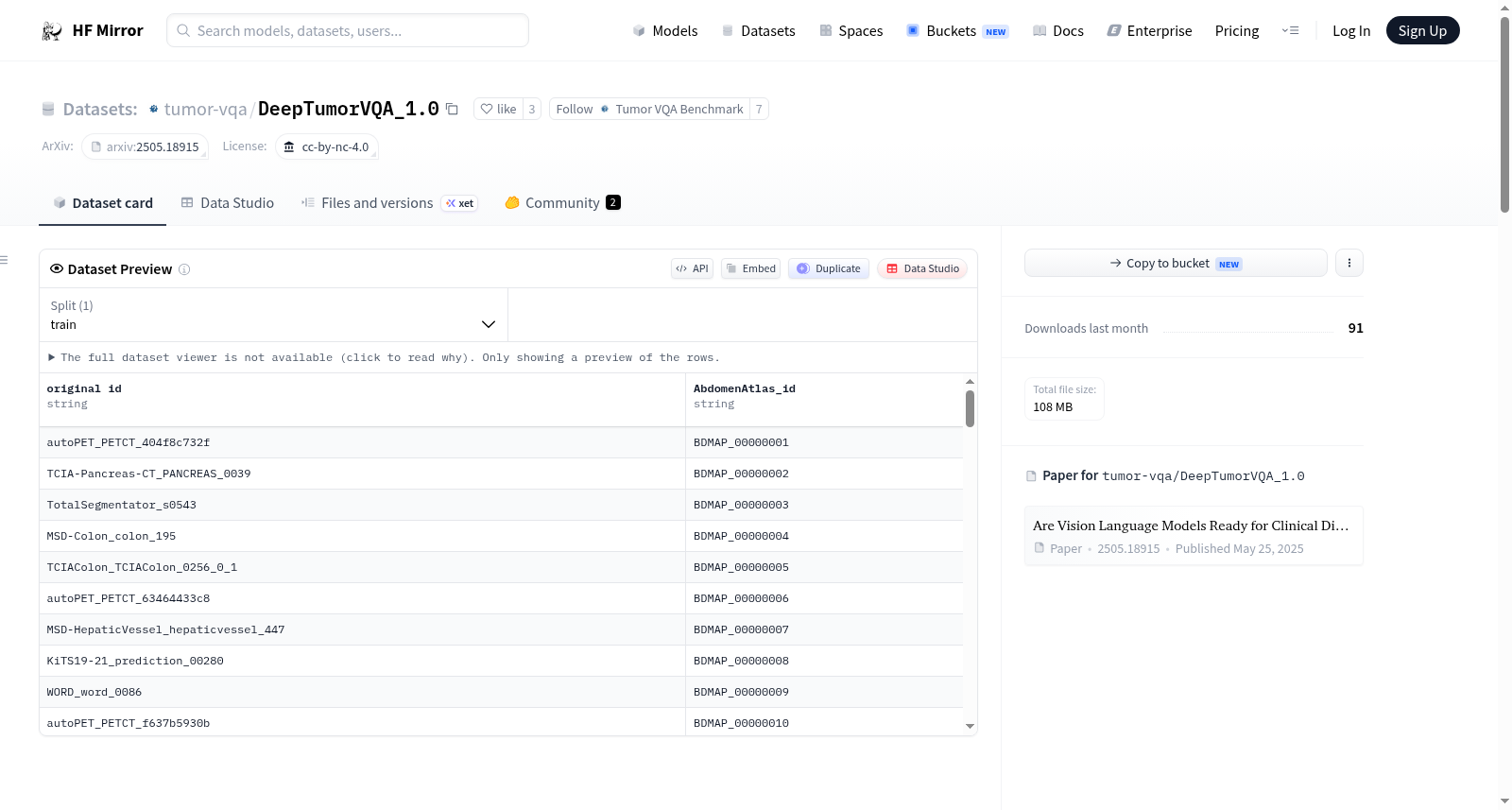Switch to the Dataset card tab
This screenshot has width=1512, height=810.
(102, 203)
